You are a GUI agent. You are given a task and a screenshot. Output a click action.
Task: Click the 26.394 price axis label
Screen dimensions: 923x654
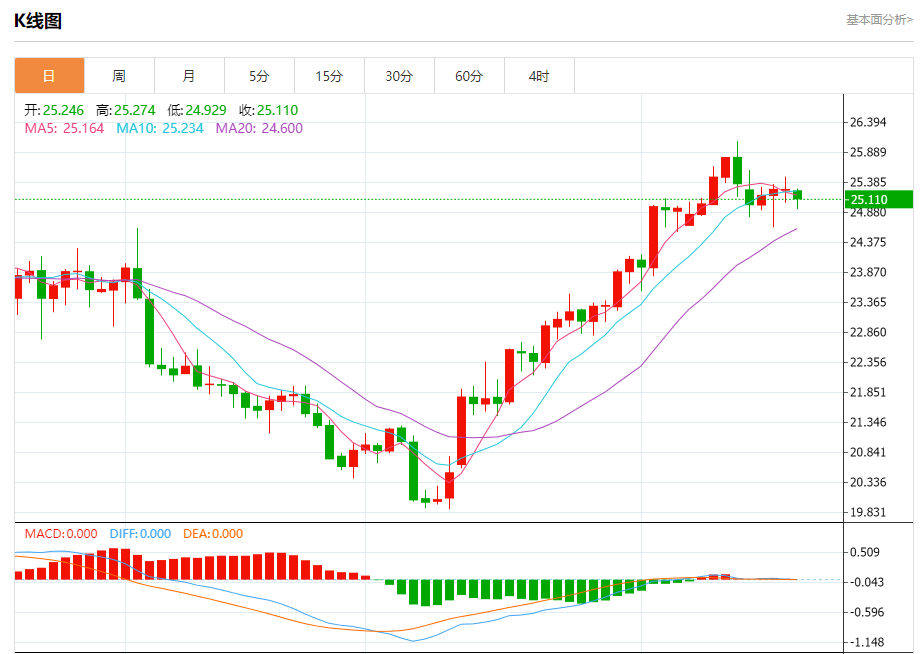[868, 122]
